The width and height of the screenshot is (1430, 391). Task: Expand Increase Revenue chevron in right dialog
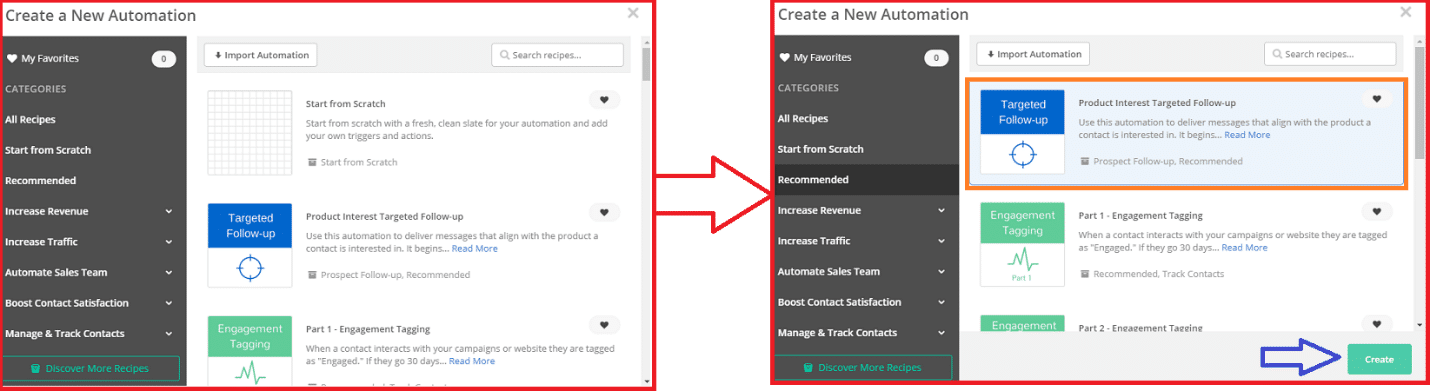tap(941, 211)
